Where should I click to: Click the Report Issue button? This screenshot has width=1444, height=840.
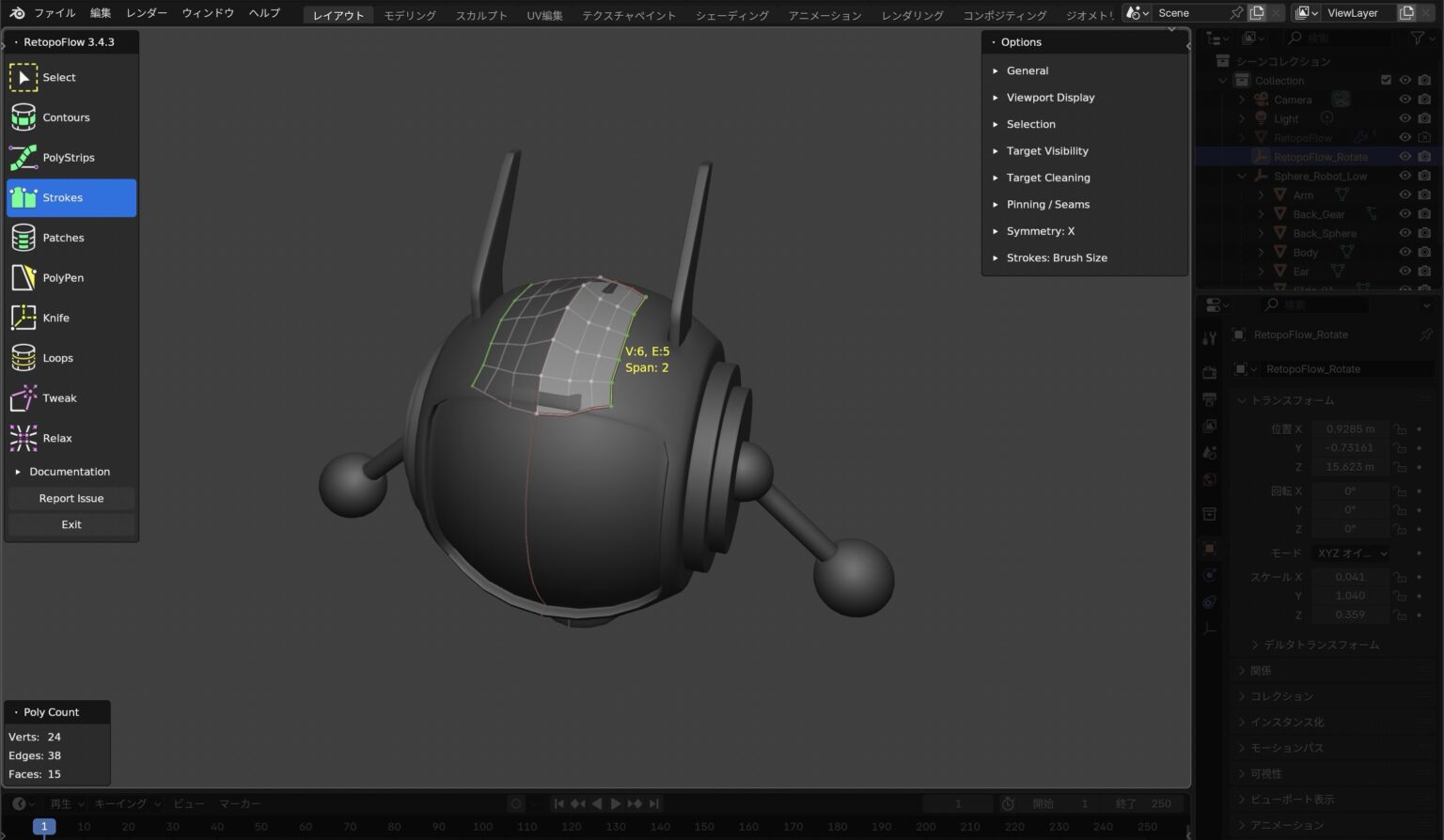pyautogui.click(x=71, y=498)
